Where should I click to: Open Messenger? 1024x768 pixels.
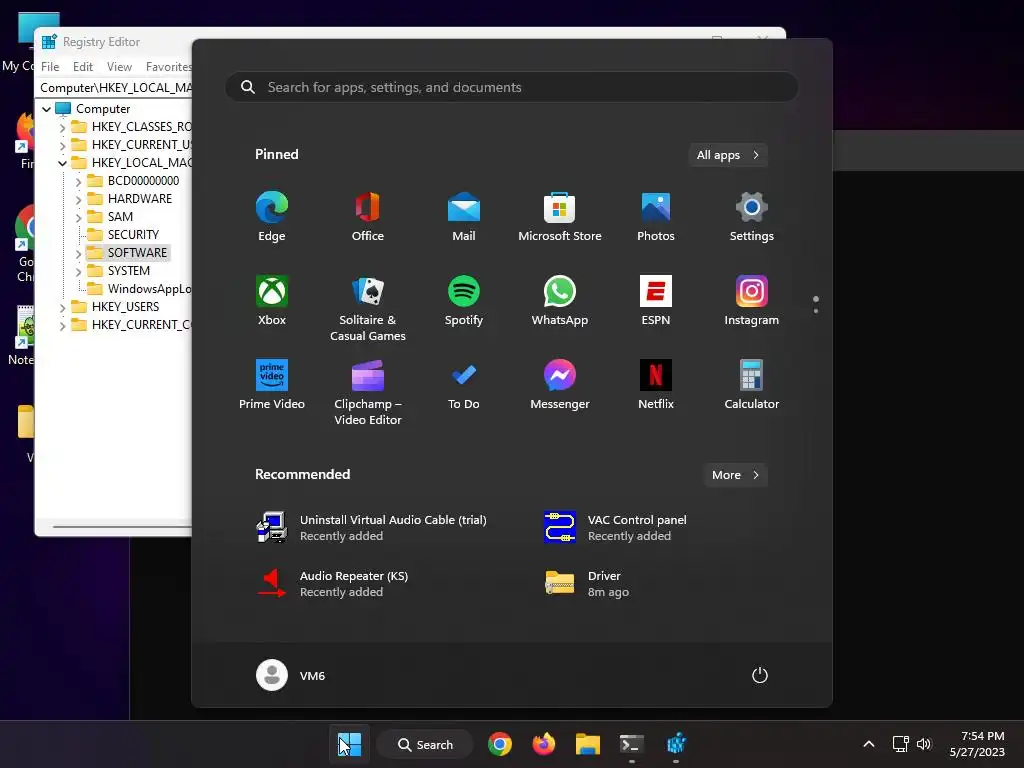click(560, 385)
